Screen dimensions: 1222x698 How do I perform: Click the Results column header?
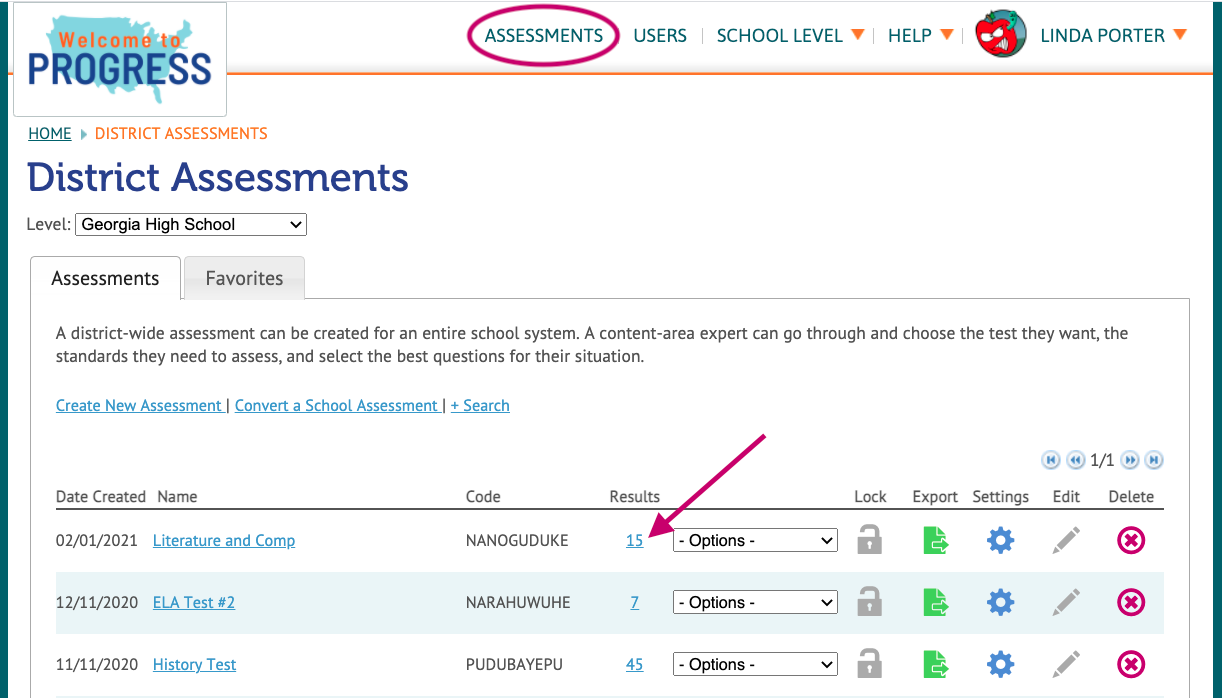click(635, 496)
